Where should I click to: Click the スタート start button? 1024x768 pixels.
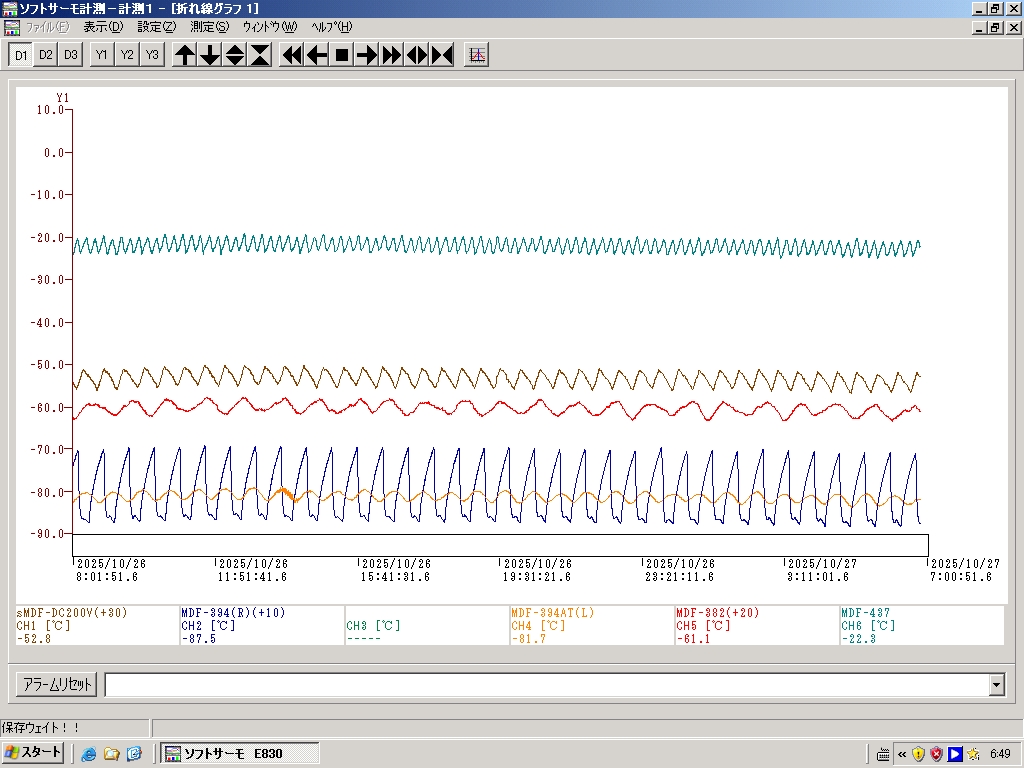34,753
